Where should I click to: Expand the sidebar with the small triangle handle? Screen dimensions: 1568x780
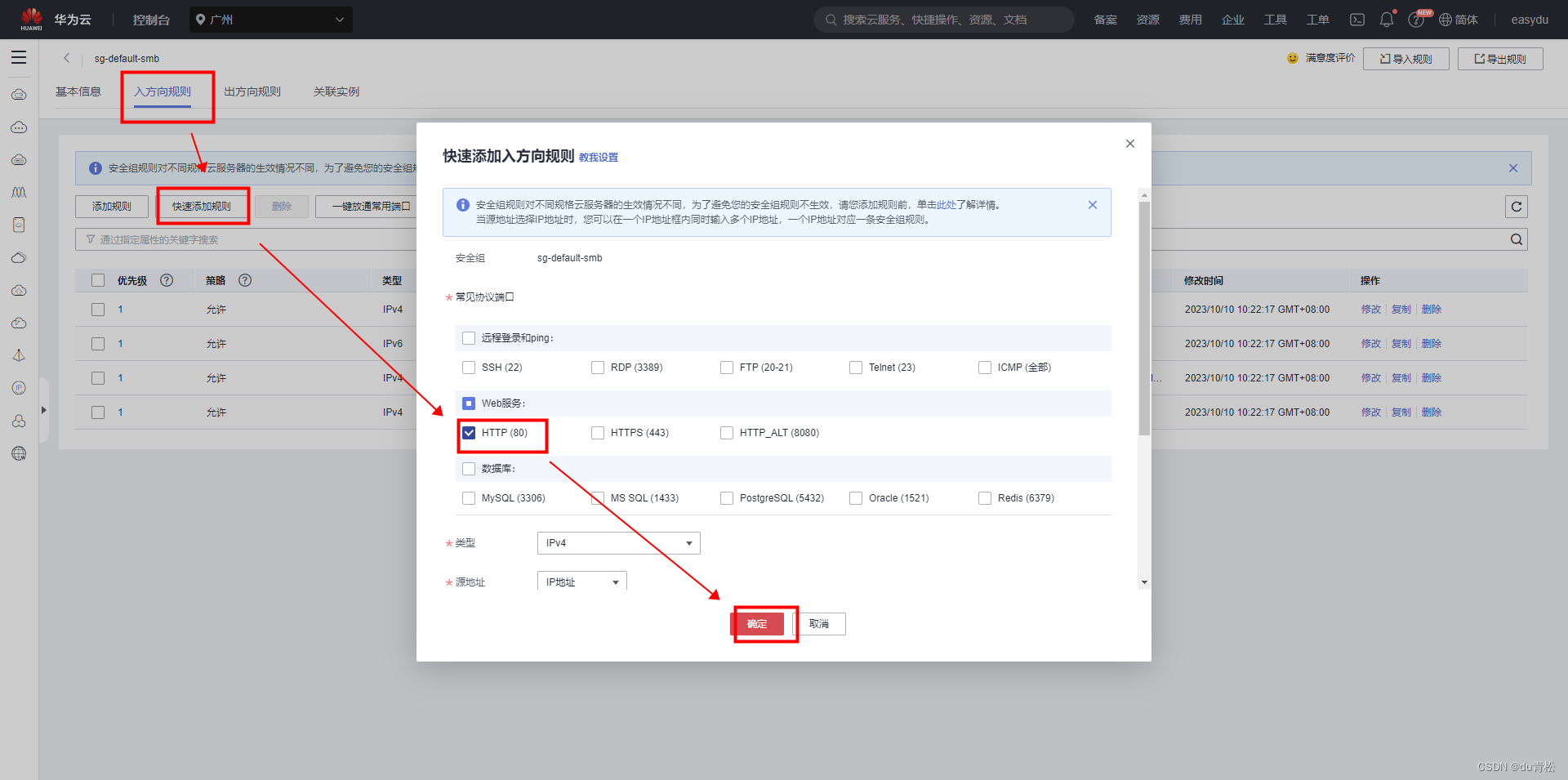point(44,410)
